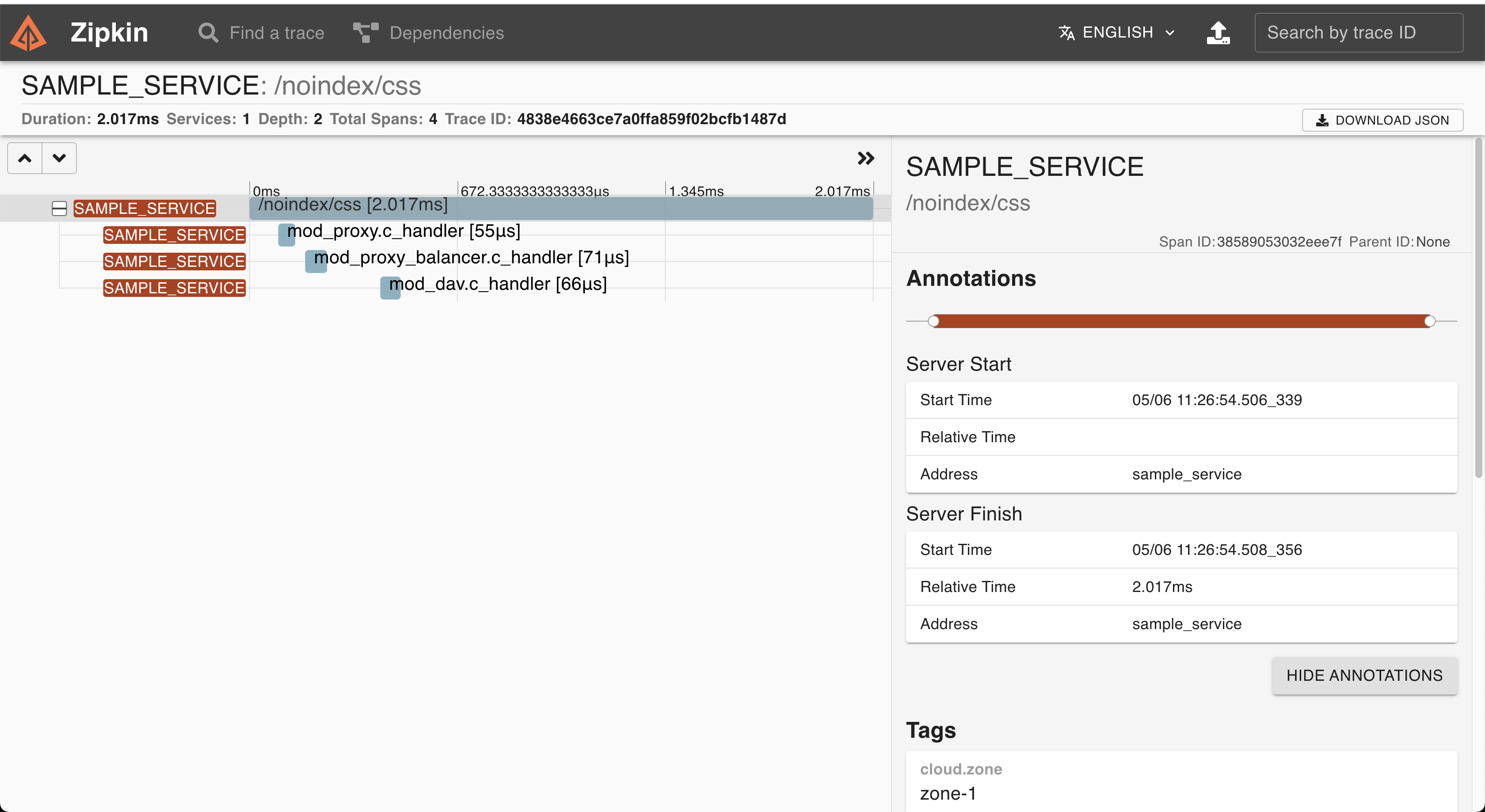The image size is (1485, 812).
Task: Click the down arrow span navigation control
Action: [59, 157]
